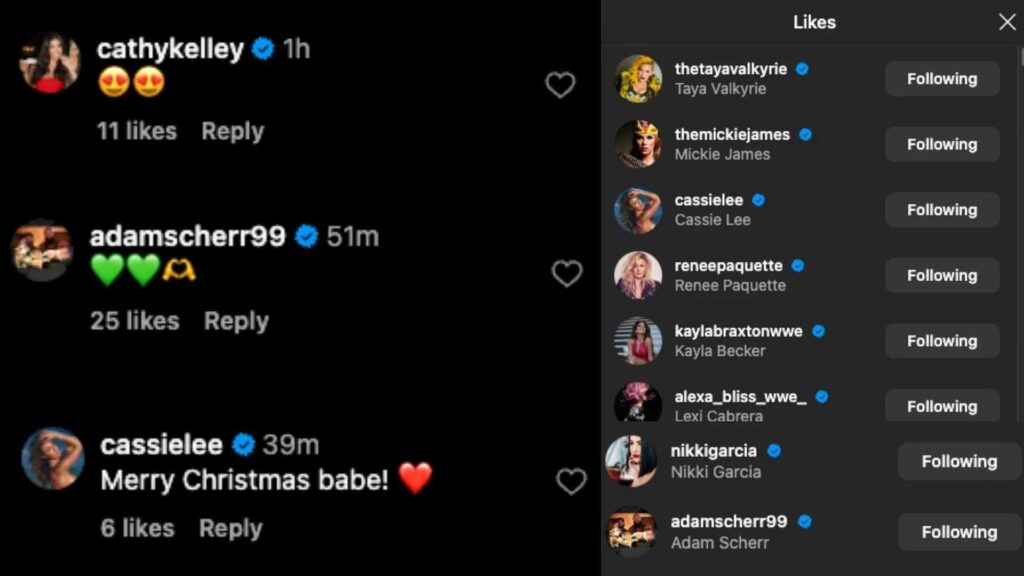Like cassielee's Merry Christmas comment

pyautogui.click(x=571, y=482)
